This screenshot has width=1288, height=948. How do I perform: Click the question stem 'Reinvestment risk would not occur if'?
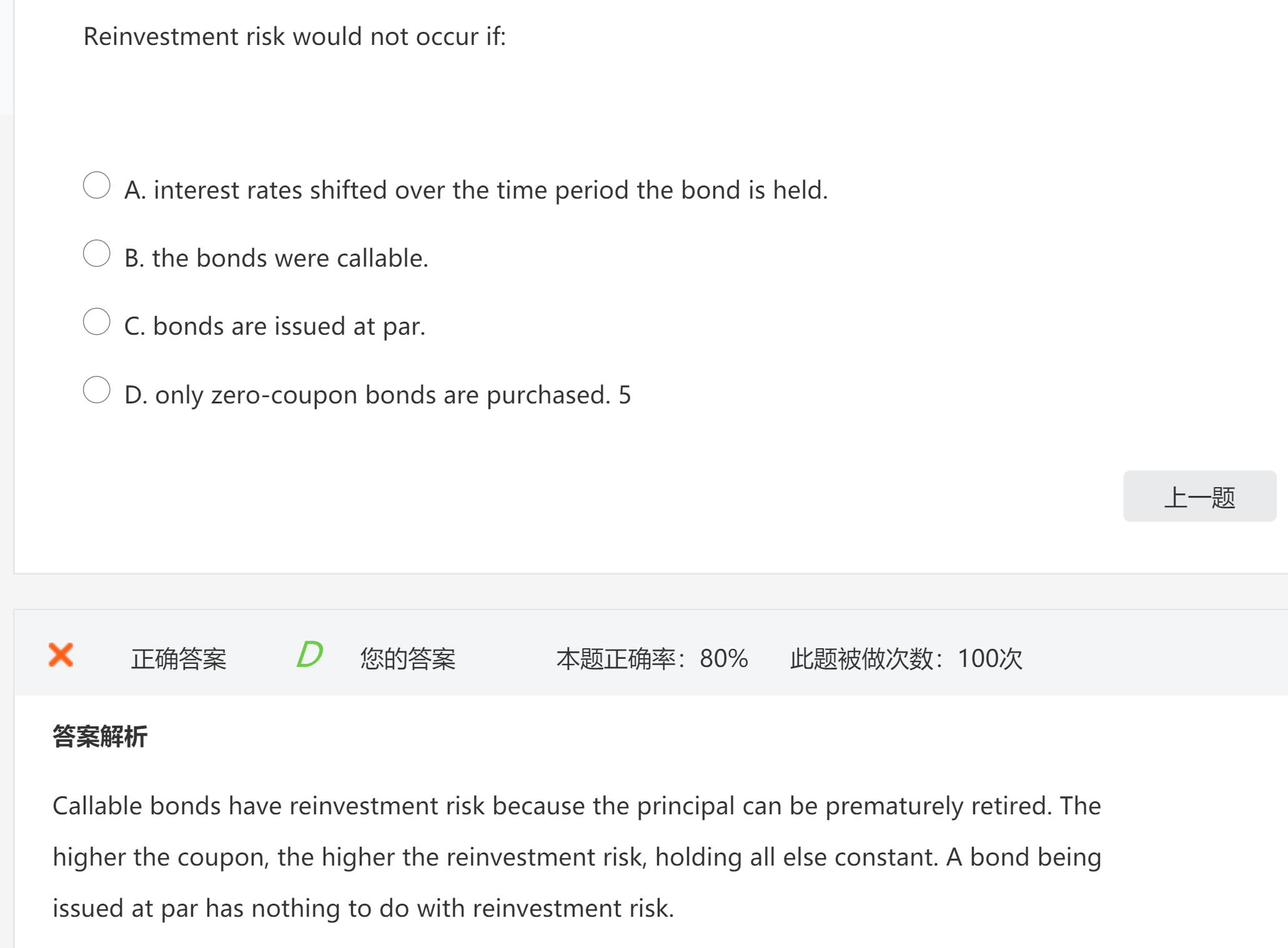(294, 36)
